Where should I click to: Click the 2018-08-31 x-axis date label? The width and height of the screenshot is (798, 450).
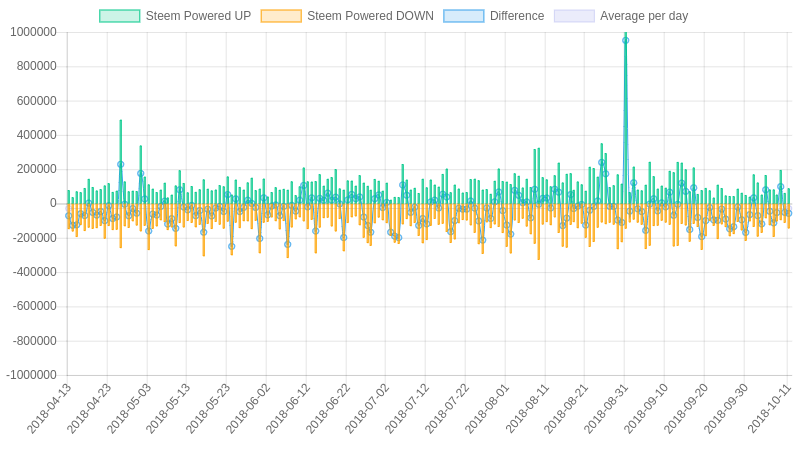606,409
